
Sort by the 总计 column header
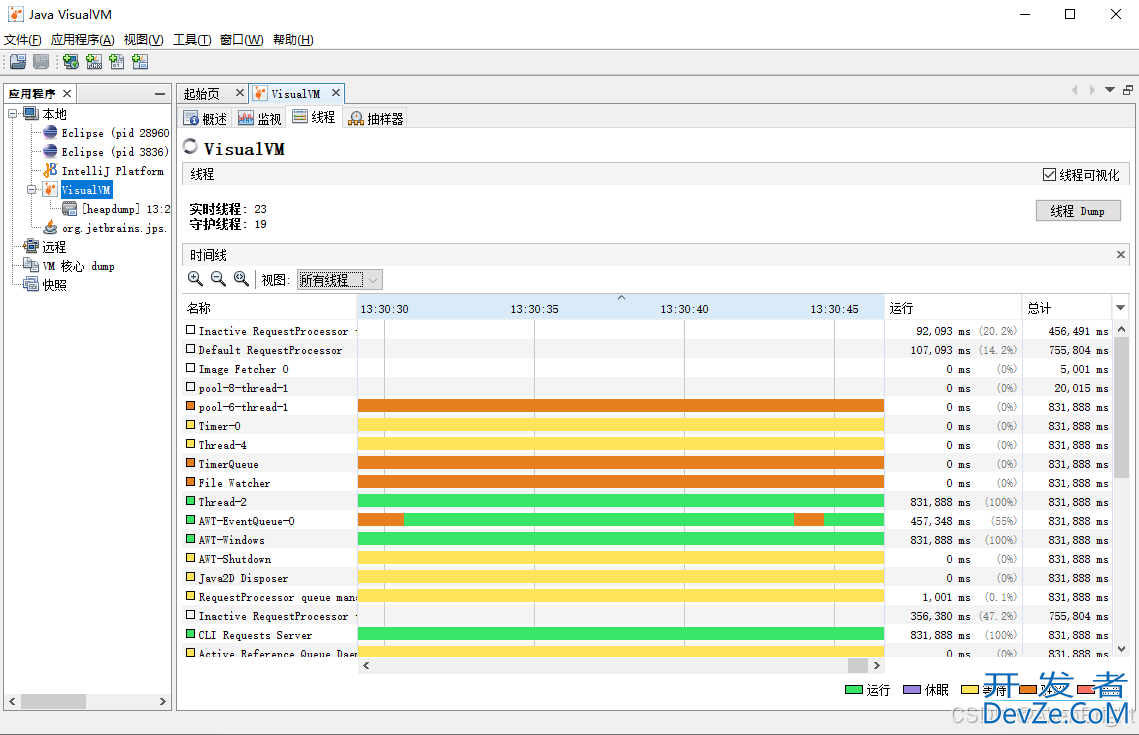pyautogui.click(x=1066, y=308)
